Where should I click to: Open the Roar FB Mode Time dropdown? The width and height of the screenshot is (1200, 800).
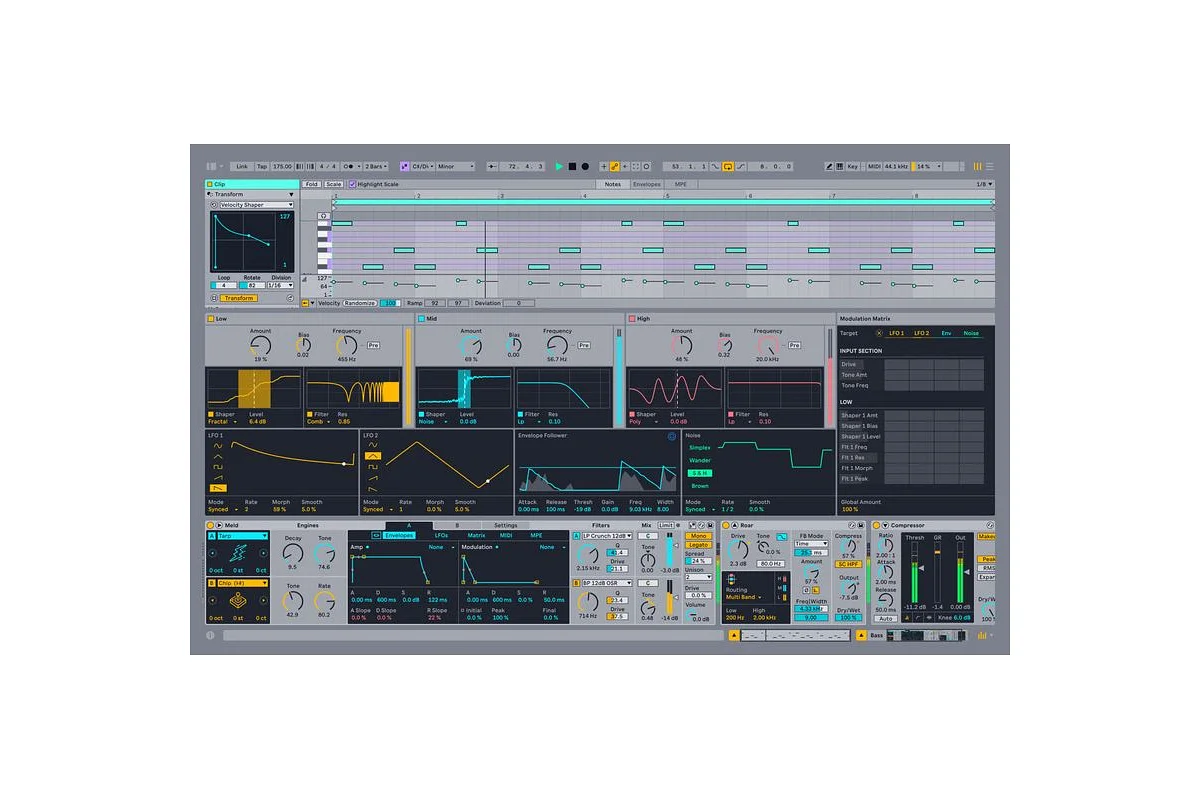click(x=811, y=544)
